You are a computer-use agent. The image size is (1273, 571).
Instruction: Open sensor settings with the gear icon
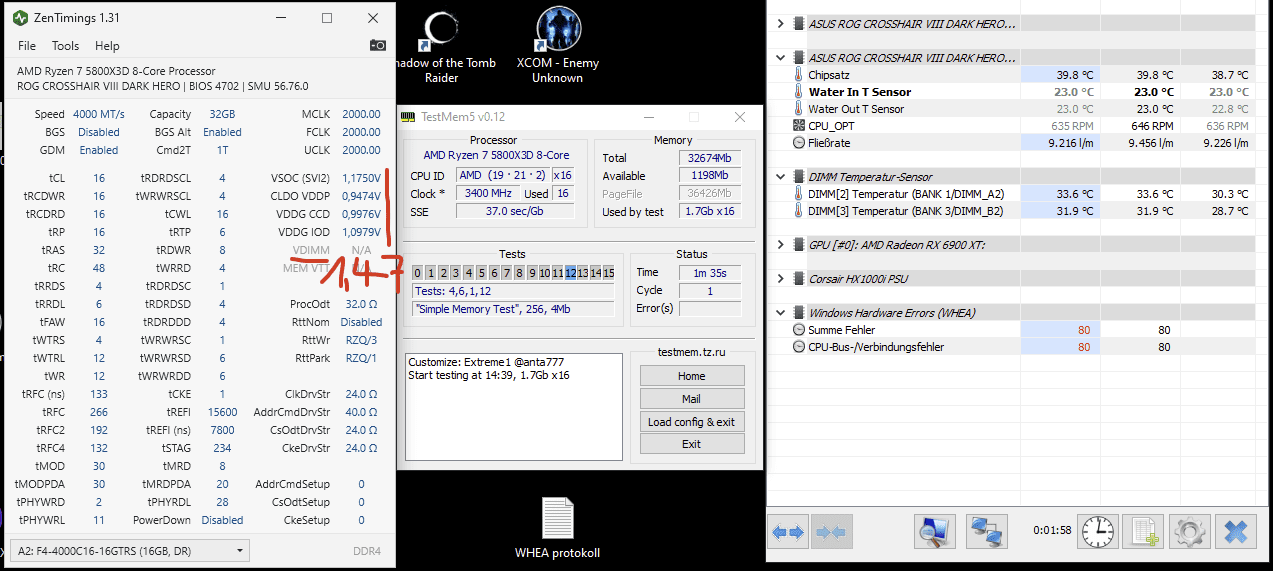coord(1189,531)
